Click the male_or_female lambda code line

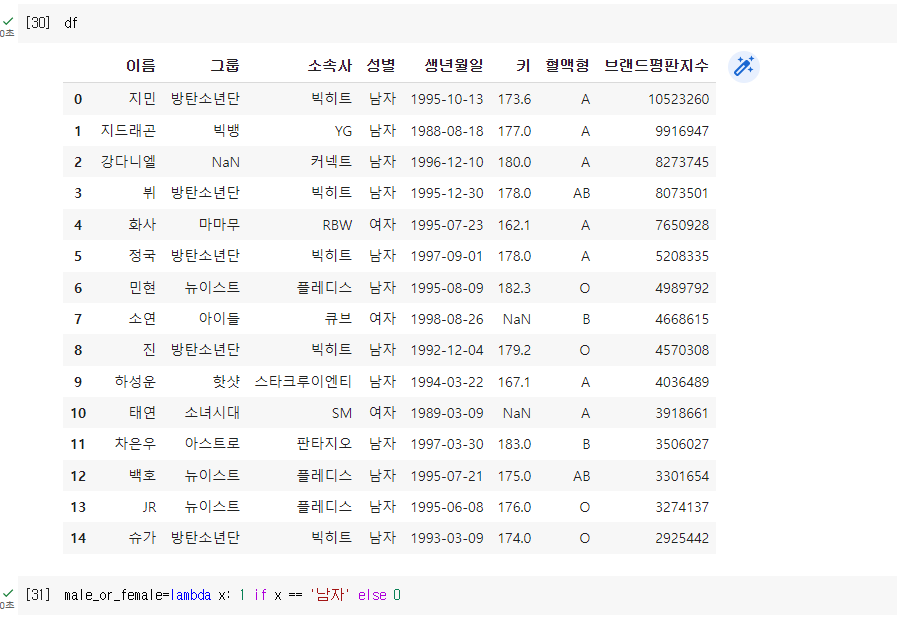coord(232,595)
